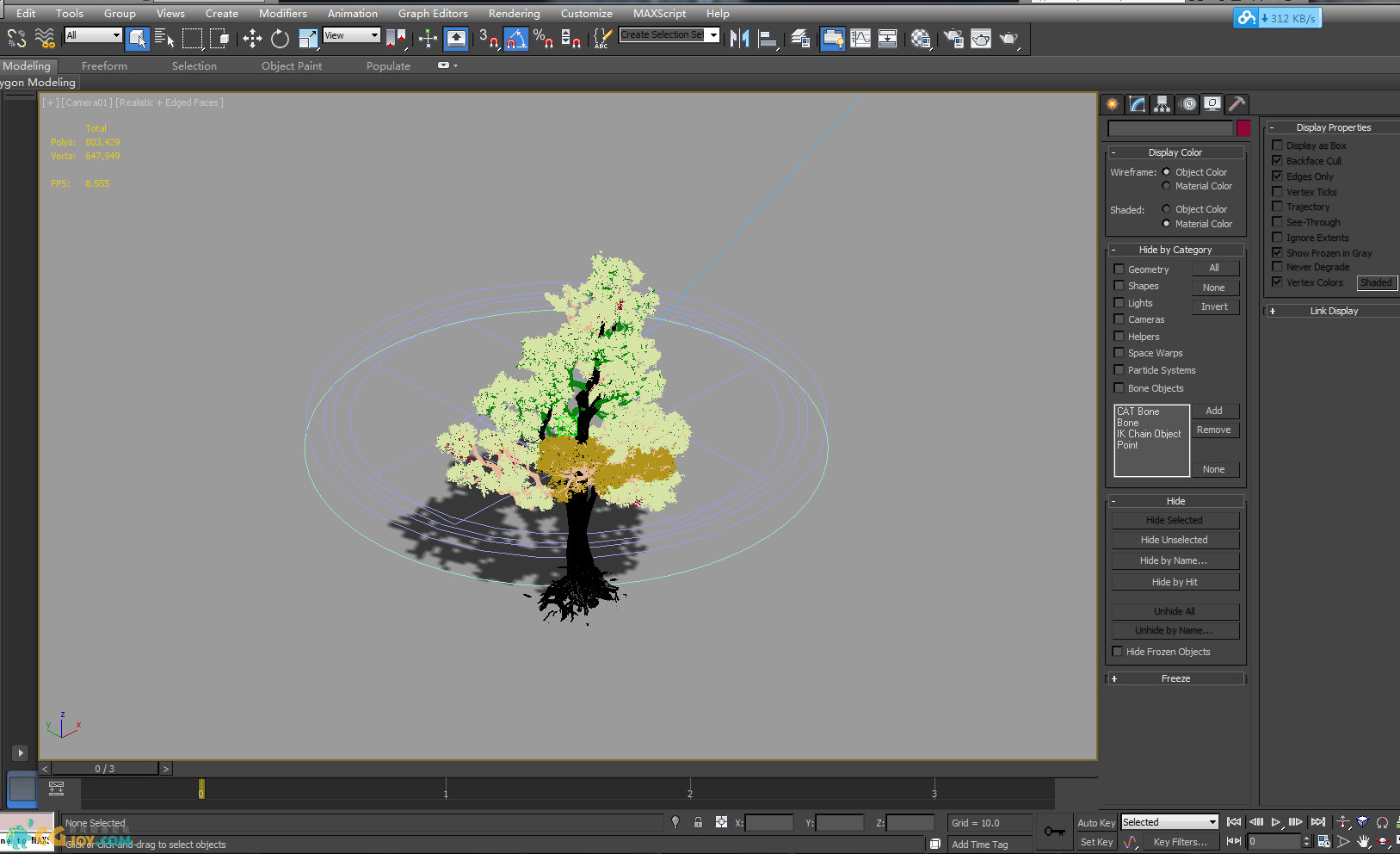The height and width of the screenshot is (854, 1400).
Task: Click the Render Production teapot icon
Action: [x=1008, y=38]
